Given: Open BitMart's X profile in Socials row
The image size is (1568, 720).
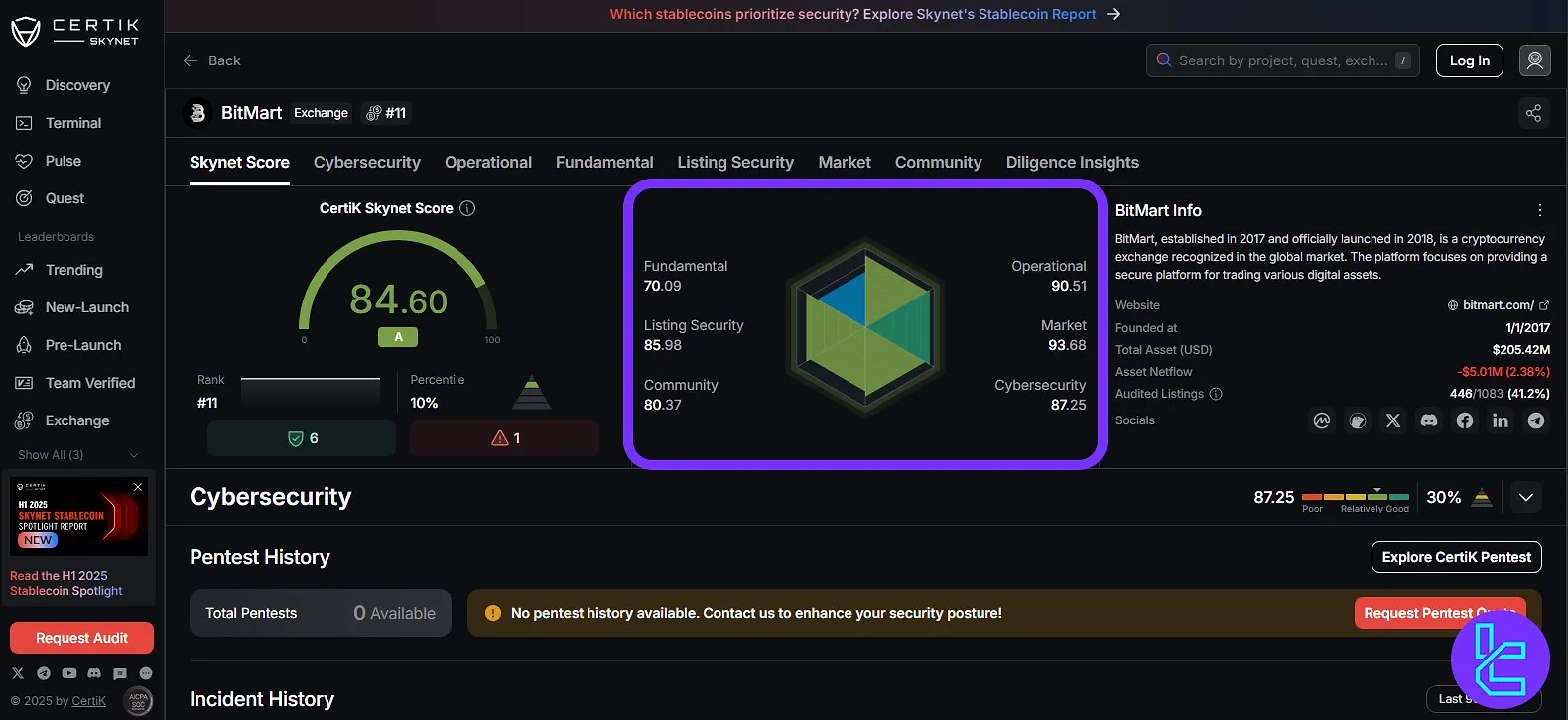Looking at the screenshot, I should click(x=1393, y=420).
